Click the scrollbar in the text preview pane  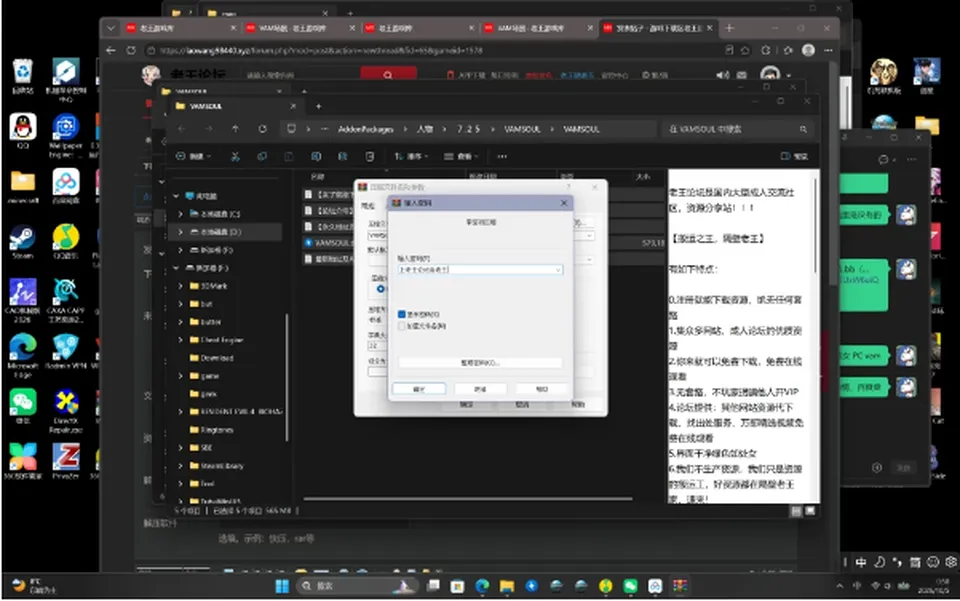click(815, 226)
